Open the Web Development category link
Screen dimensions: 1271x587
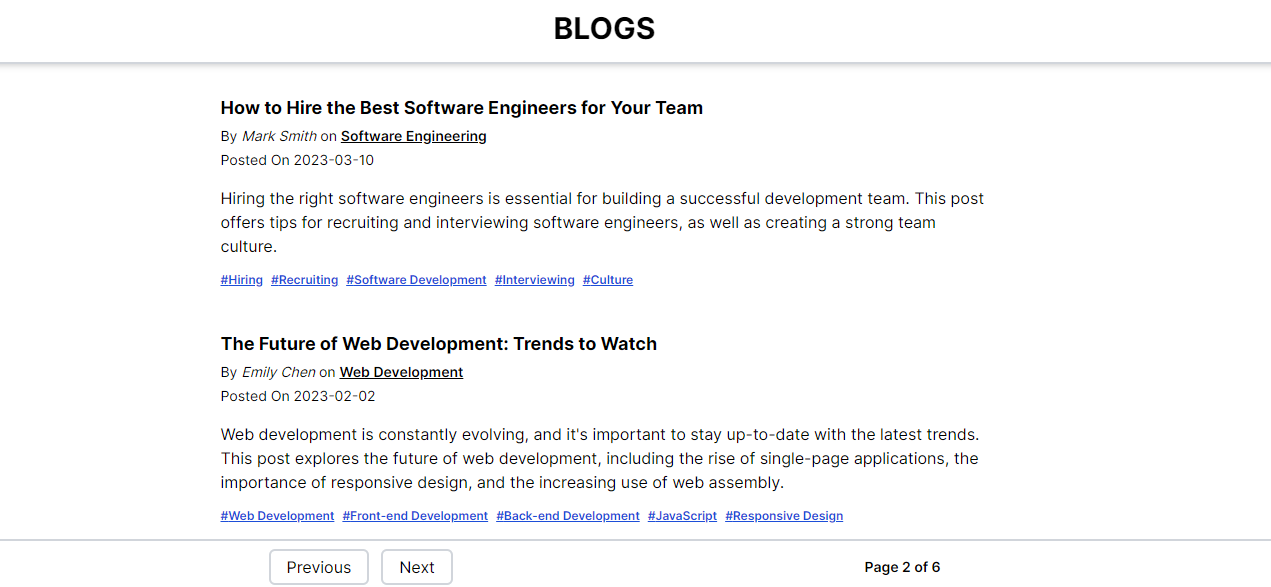(401, 372)
